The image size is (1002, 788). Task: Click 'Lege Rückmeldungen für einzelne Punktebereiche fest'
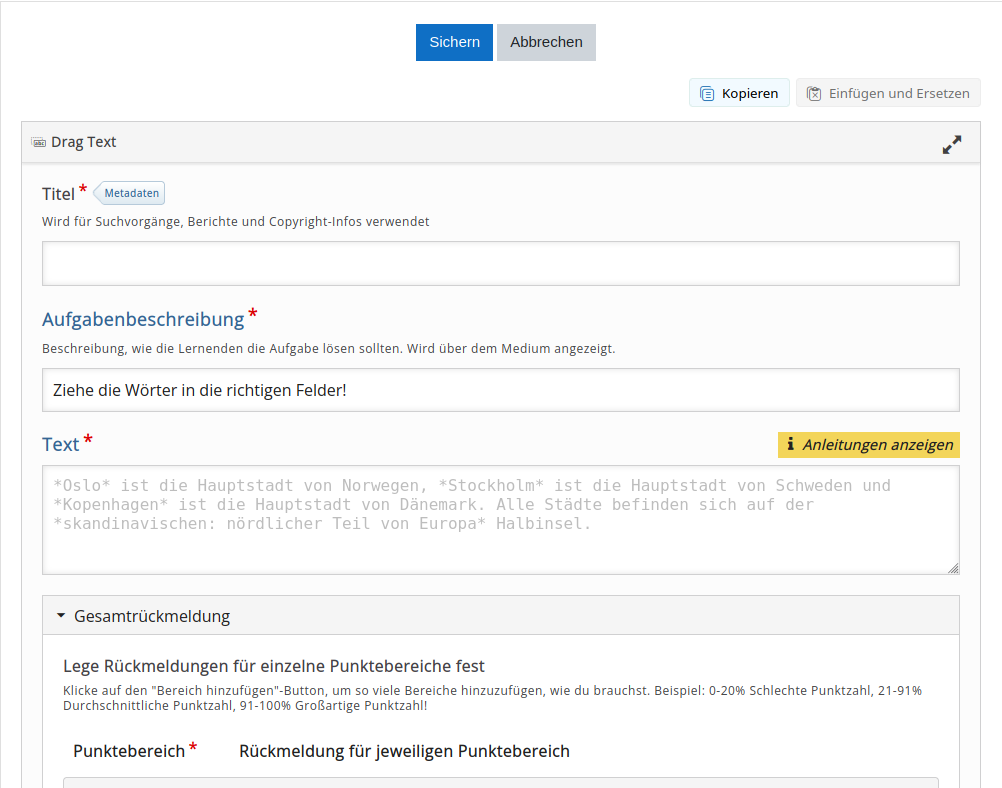pos(274,666)
